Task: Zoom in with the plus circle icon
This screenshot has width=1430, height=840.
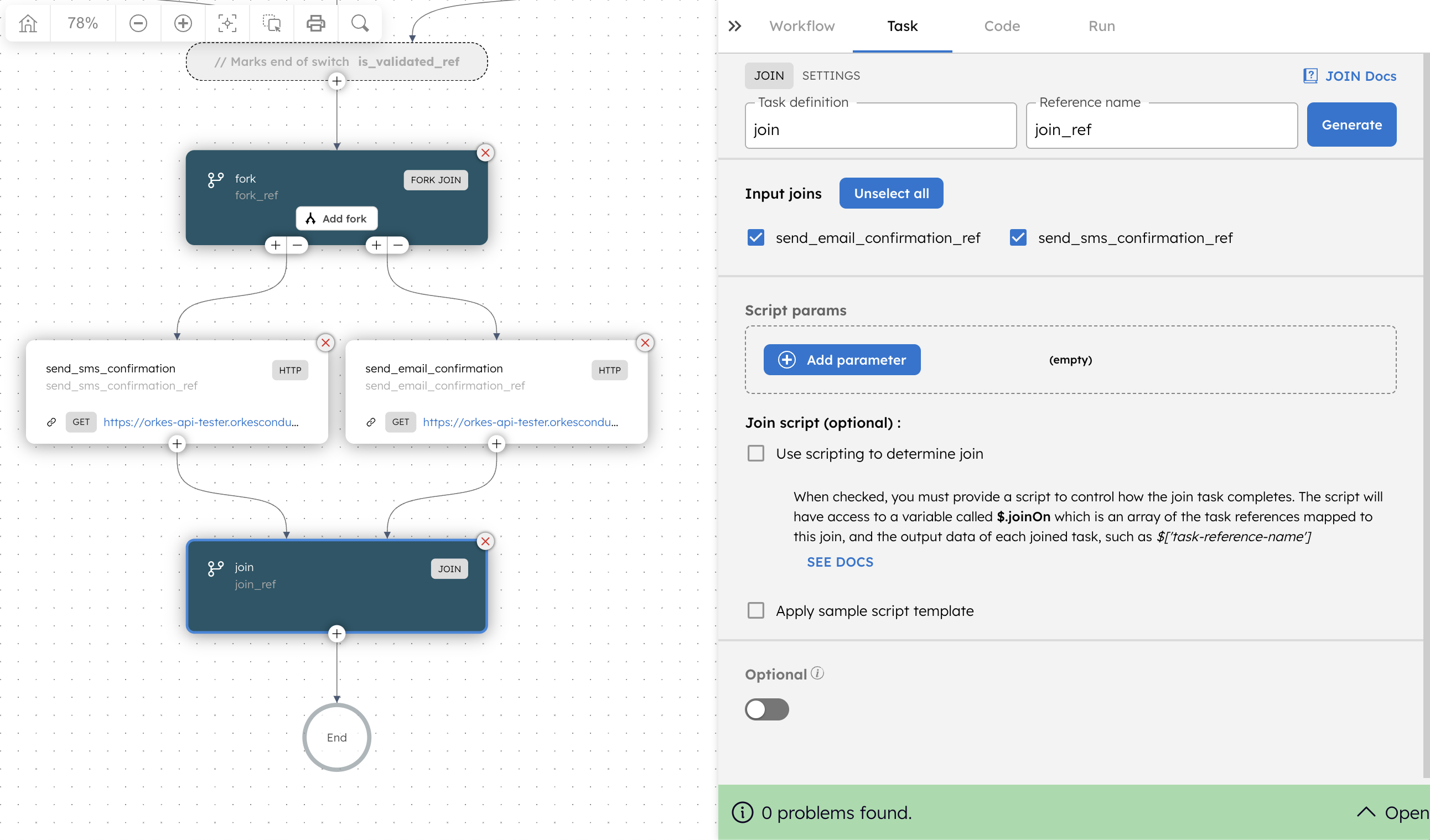Action: pos(183,23)
